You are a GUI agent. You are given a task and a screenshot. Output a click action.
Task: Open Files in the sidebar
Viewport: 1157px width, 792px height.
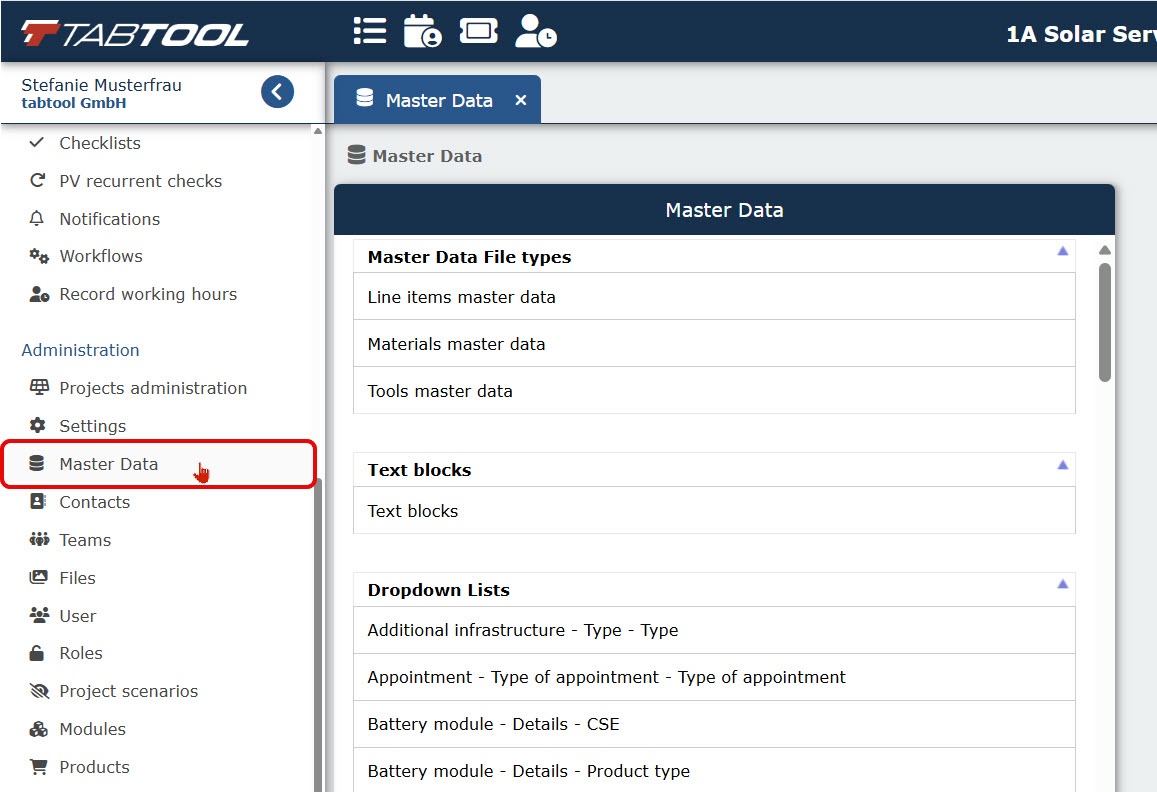click(x=77, y=578)
